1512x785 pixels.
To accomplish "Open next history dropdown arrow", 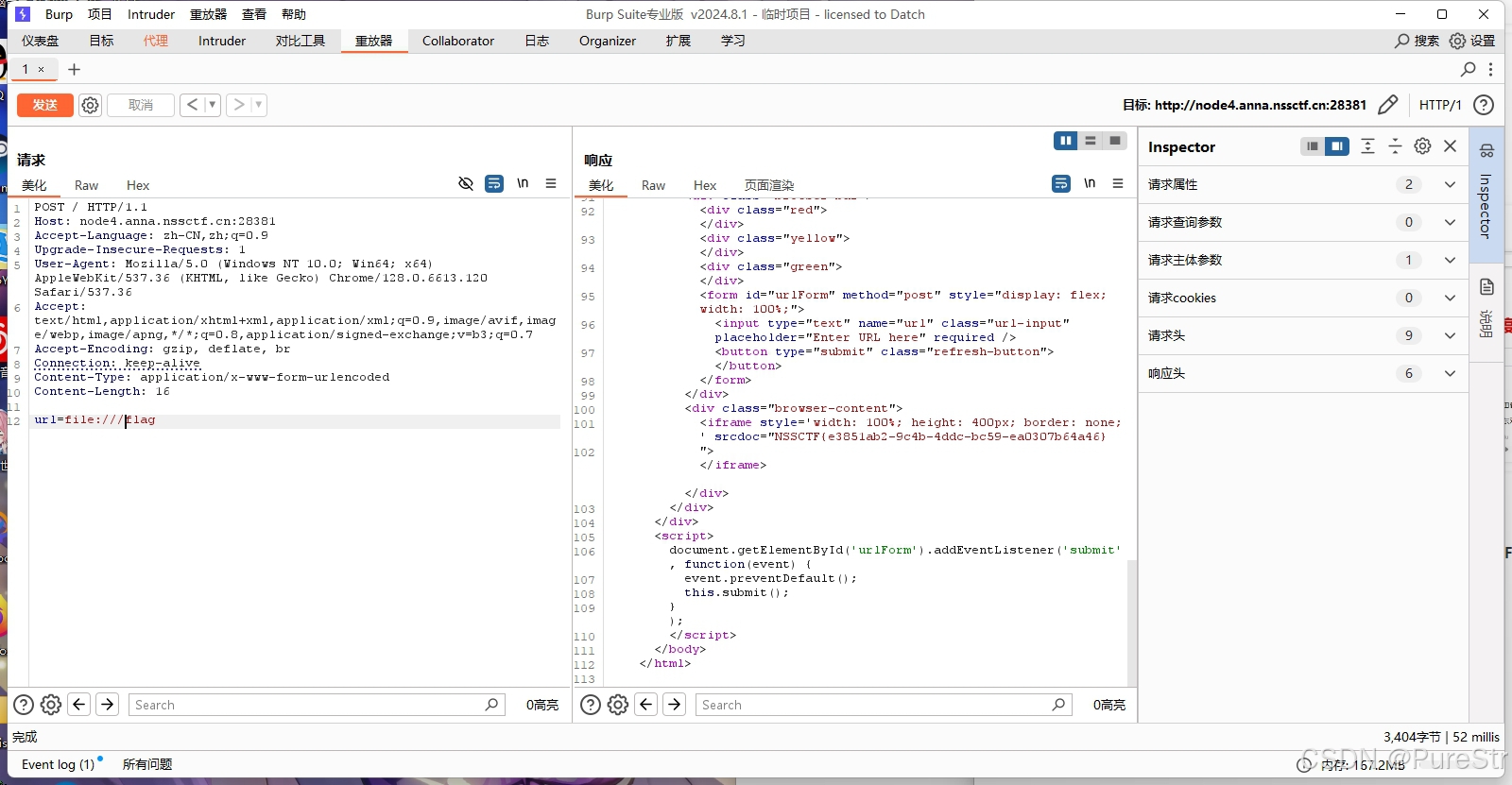I will pos(259,105).
